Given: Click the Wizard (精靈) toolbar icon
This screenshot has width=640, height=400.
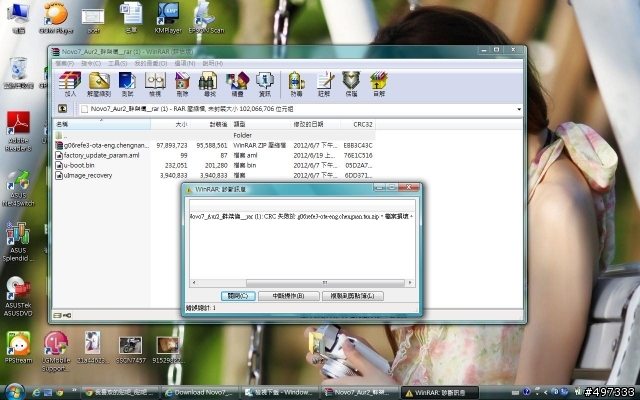Looking at the screenshot, I should coord(237,84).
